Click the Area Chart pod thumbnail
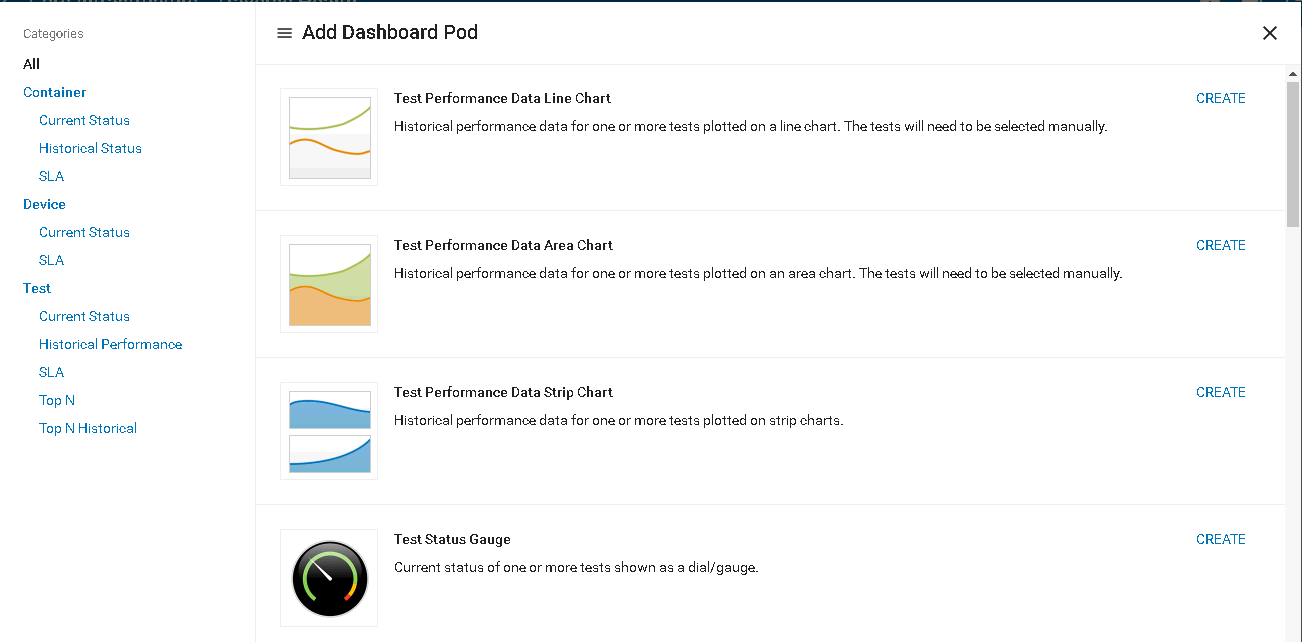 click(x=329, y=285)
